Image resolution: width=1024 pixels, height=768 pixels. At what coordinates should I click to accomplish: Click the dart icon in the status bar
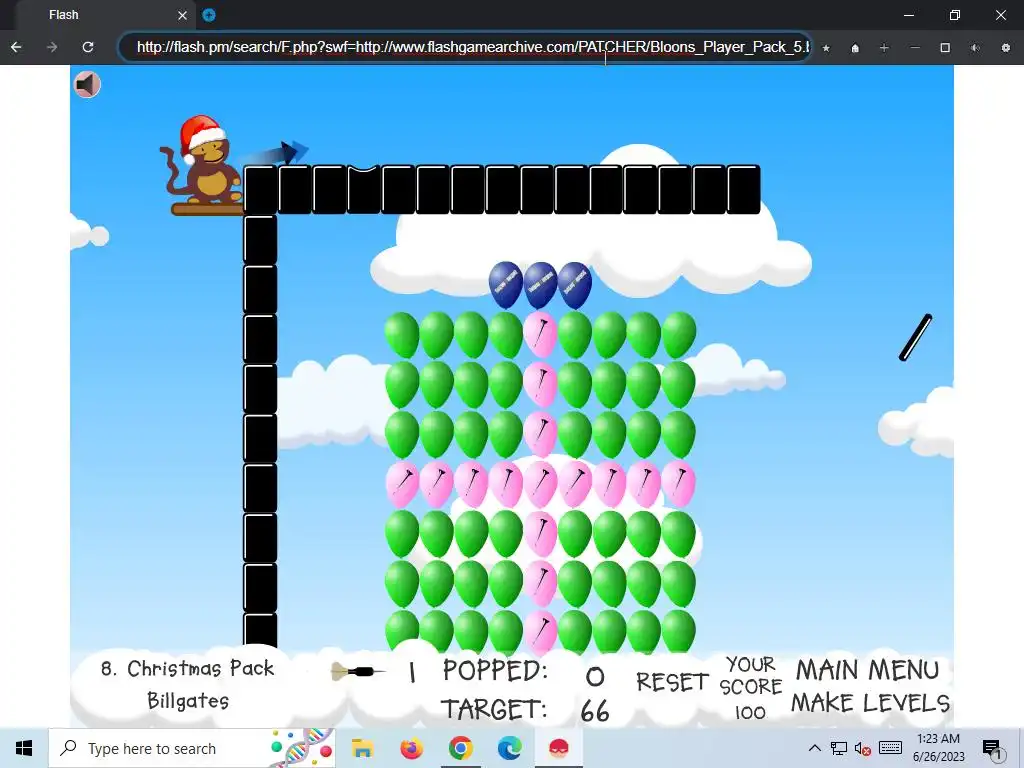[x=357, y=671]
